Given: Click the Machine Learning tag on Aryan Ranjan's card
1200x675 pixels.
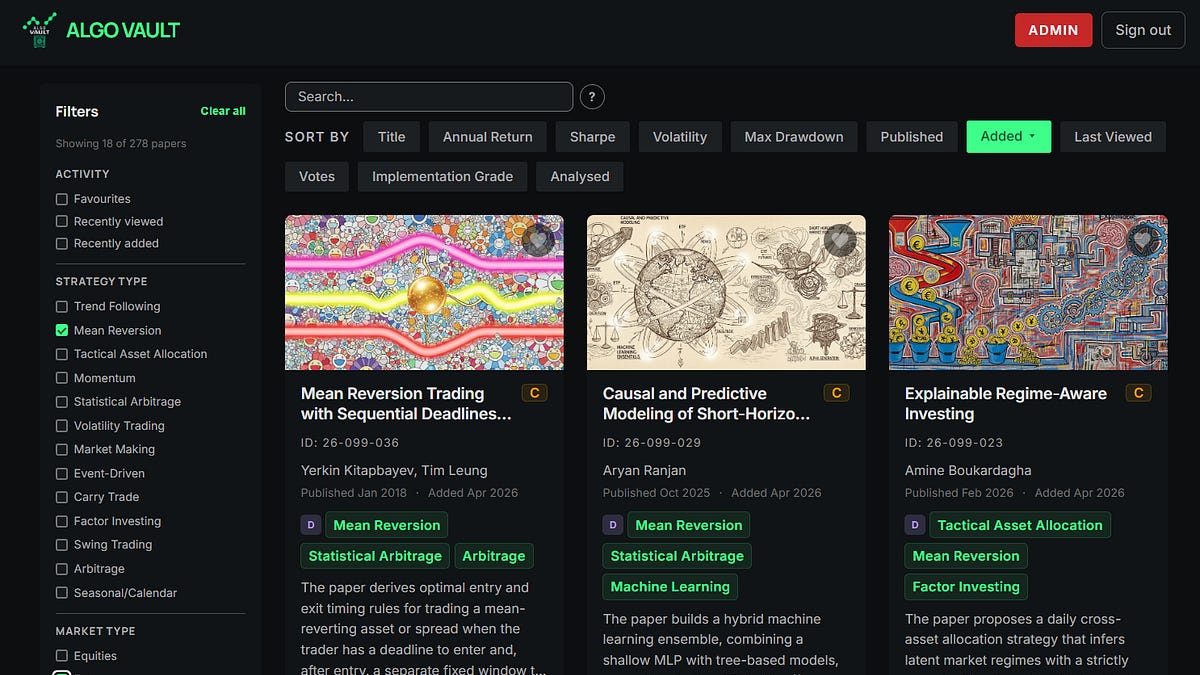Looking at the screenshot, I should [x=670, y=587].
